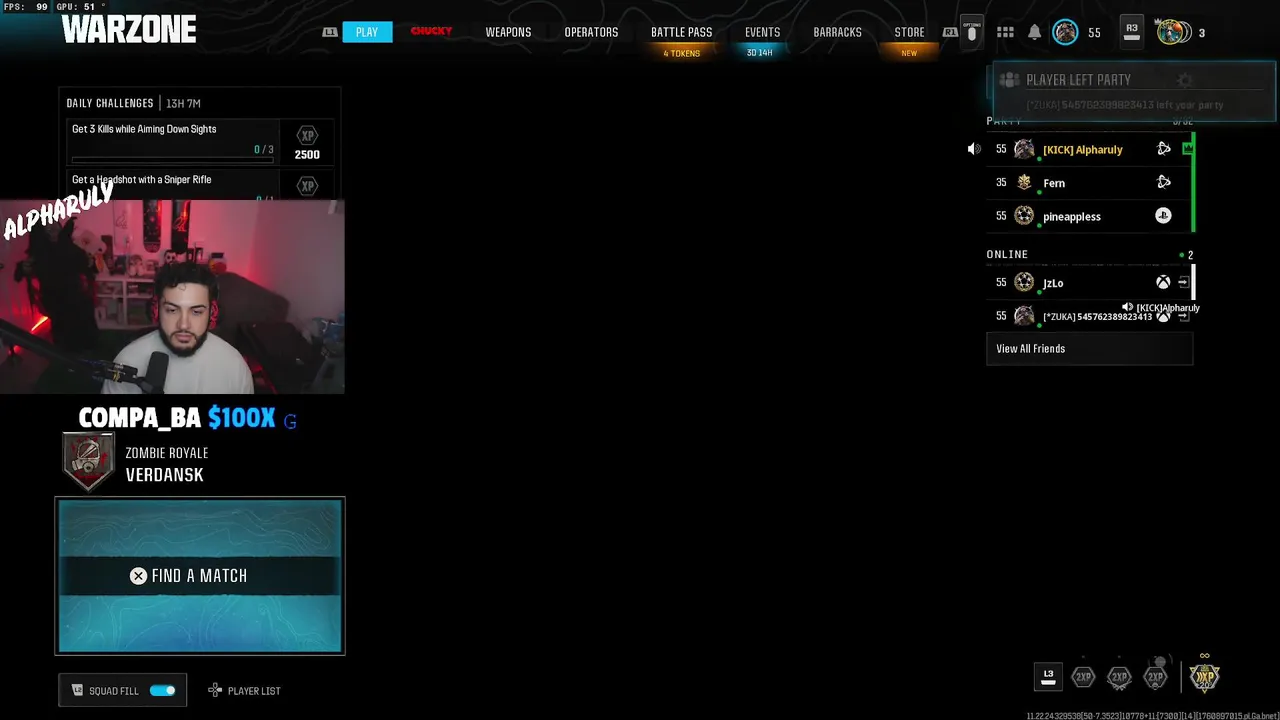
Task: Click the ONLINE friends section header
Action: (x=1007, y=254)
